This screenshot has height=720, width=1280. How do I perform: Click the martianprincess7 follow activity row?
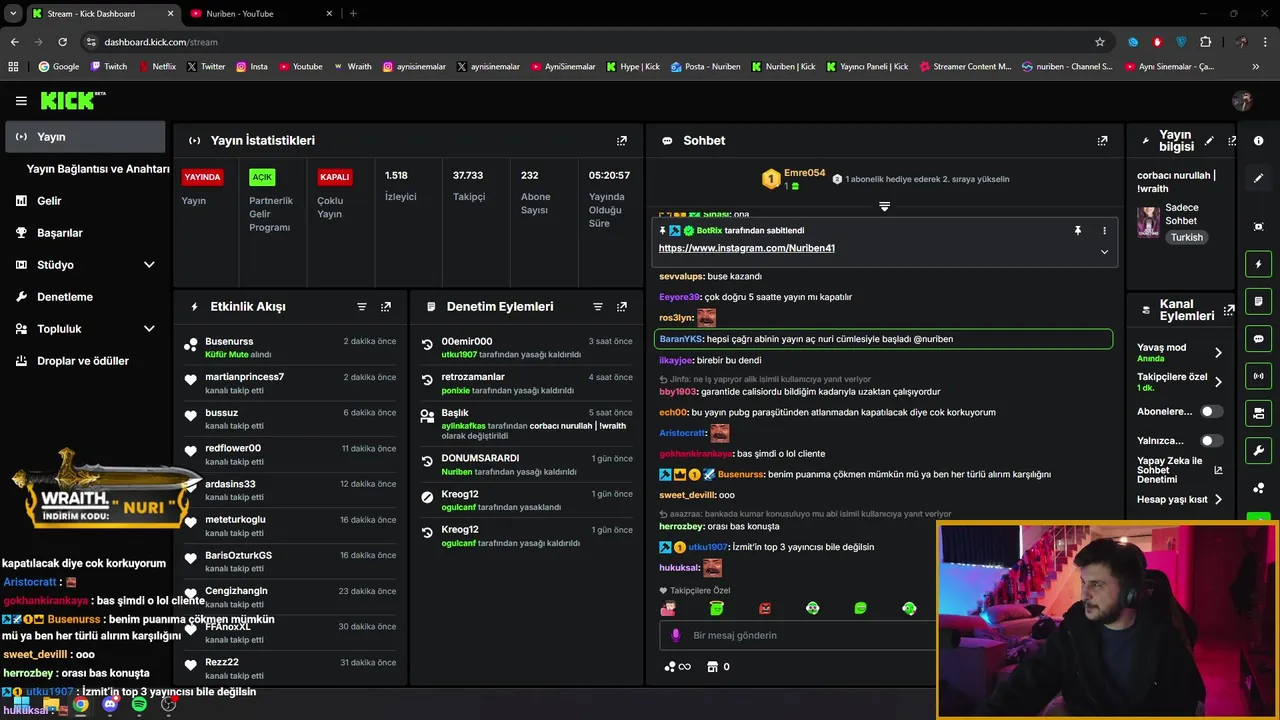290,383
